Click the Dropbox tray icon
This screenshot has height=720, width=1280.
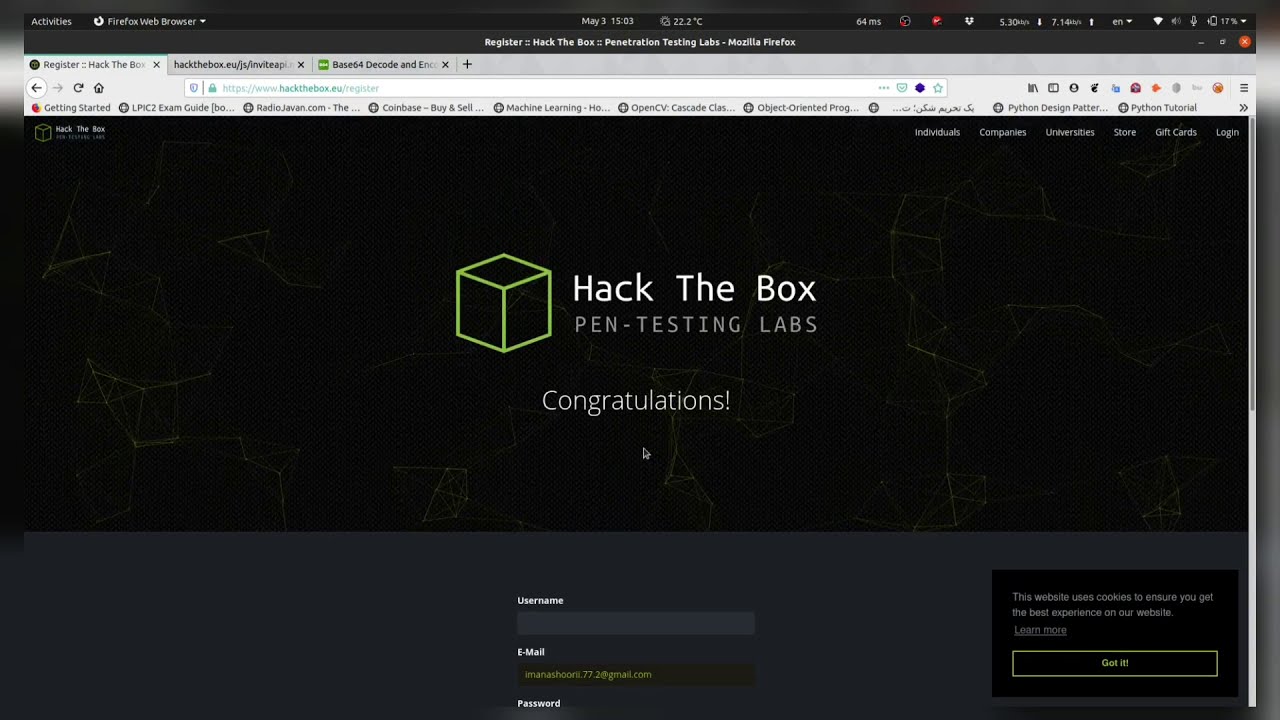coord(969,21)
